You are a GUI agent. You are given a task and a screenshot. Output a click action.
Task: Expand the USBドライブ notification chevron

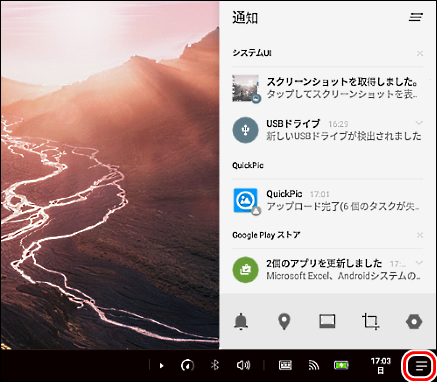coord(419,123)
